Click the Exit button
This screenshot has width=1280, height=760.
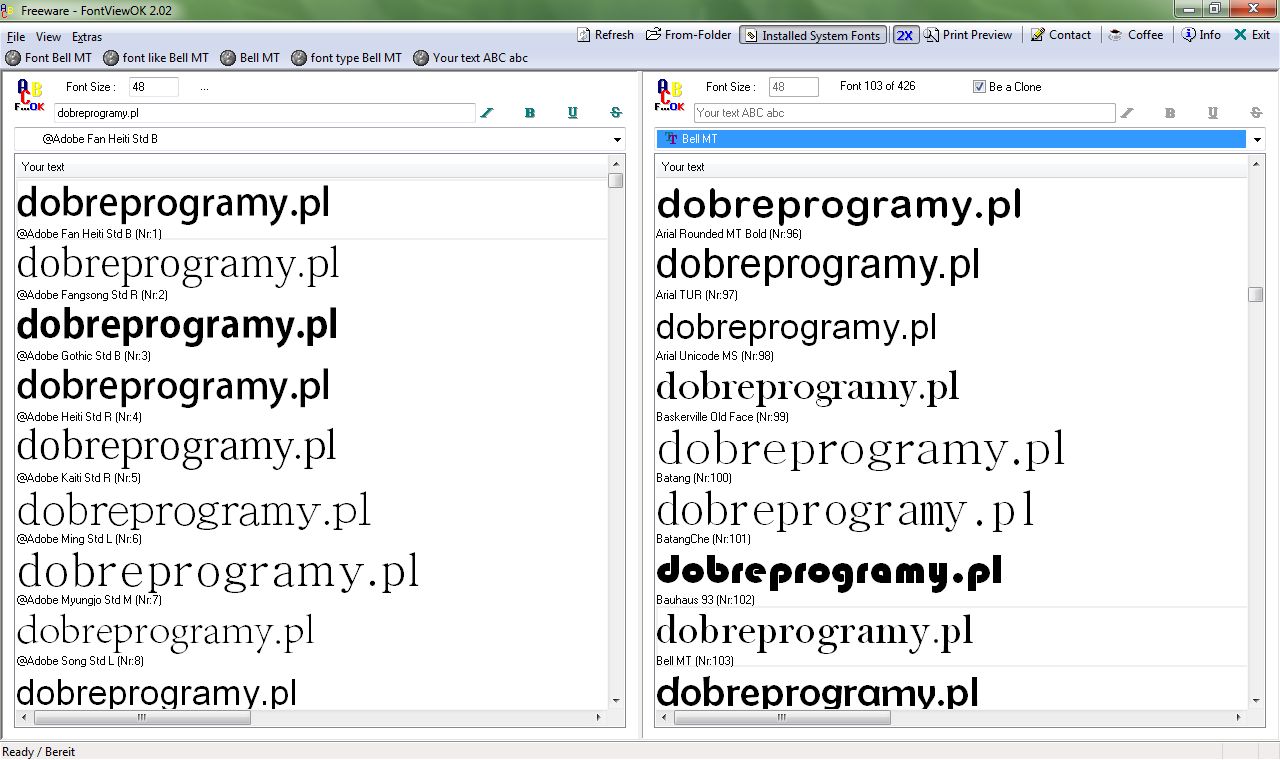[1252, 35]
